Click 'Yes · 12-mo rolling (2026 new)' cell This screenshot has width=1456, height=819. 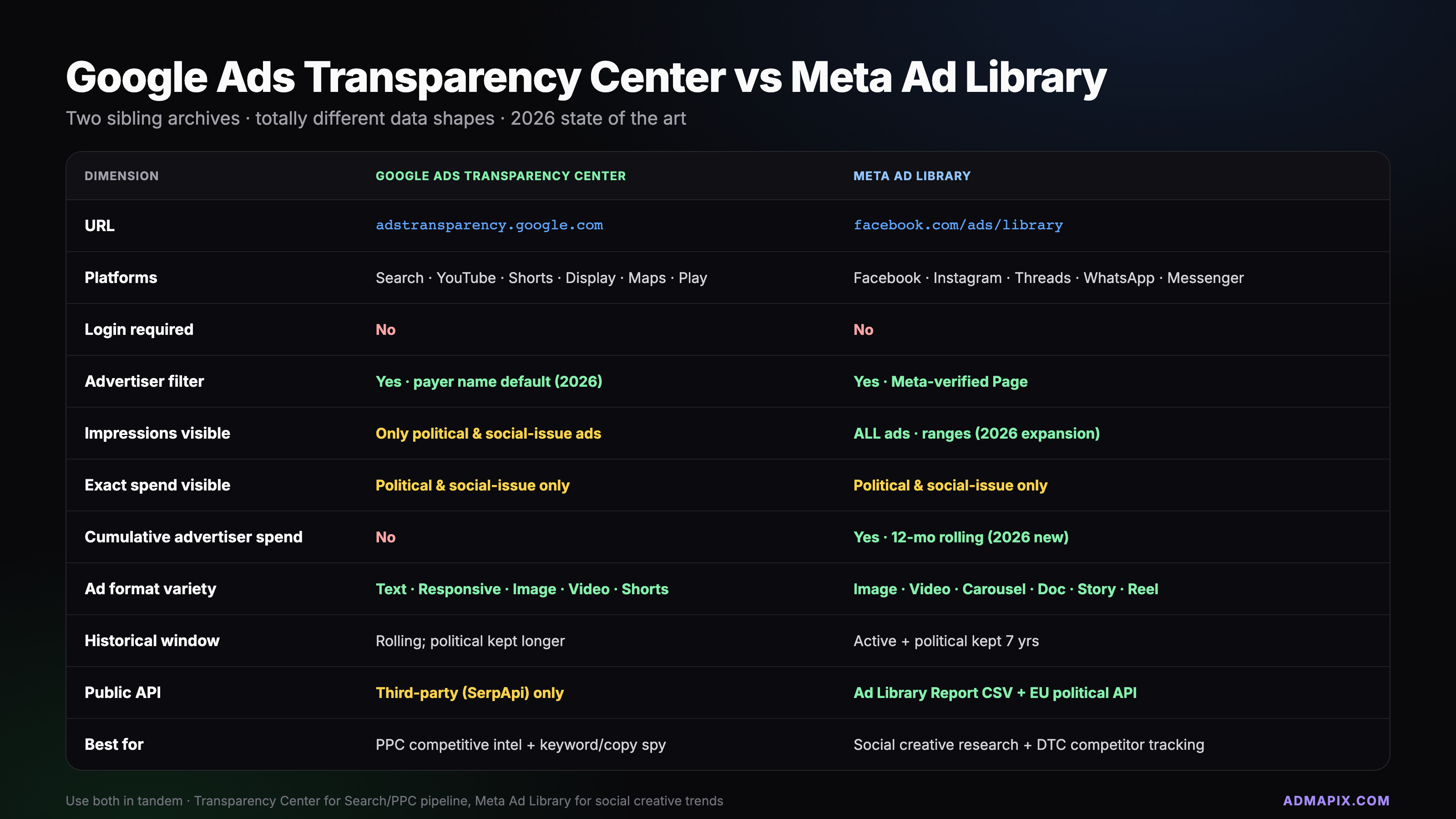961,537
